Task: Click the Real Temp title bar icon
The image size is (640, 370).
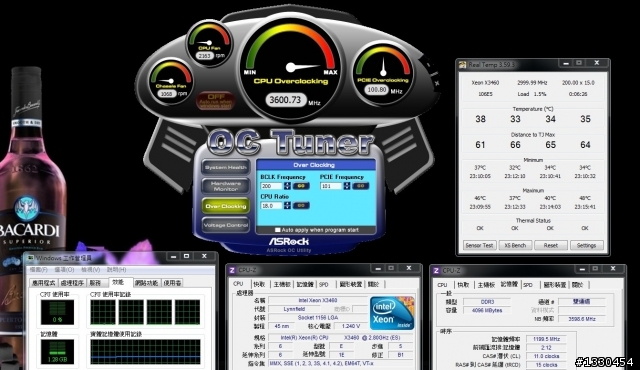Action: point(462,64)
